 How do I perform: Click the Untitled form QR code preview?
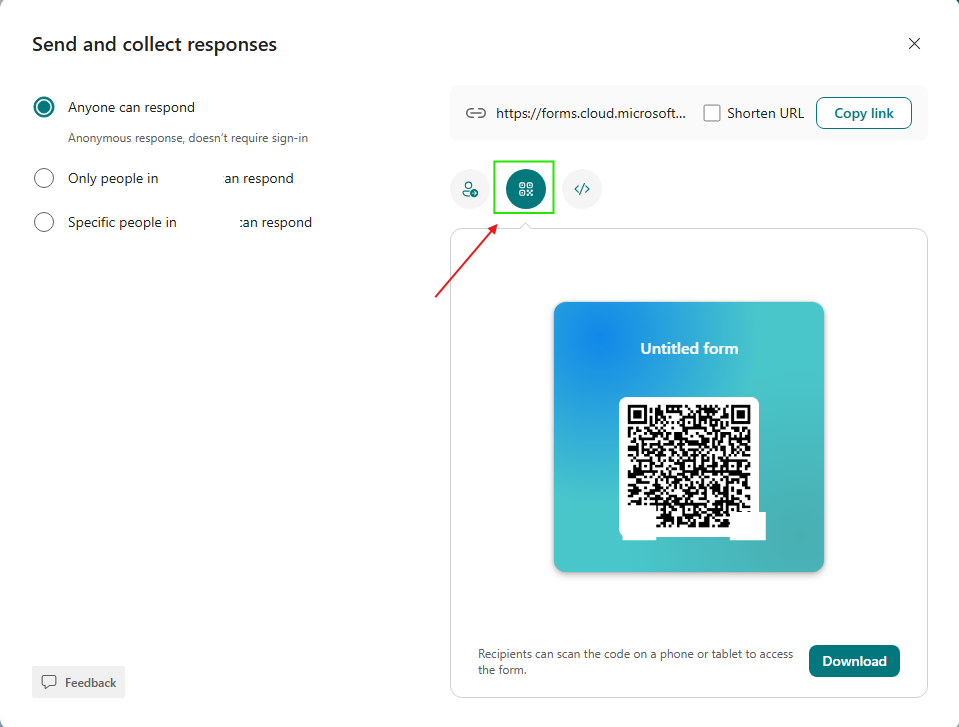click(689, 437)
